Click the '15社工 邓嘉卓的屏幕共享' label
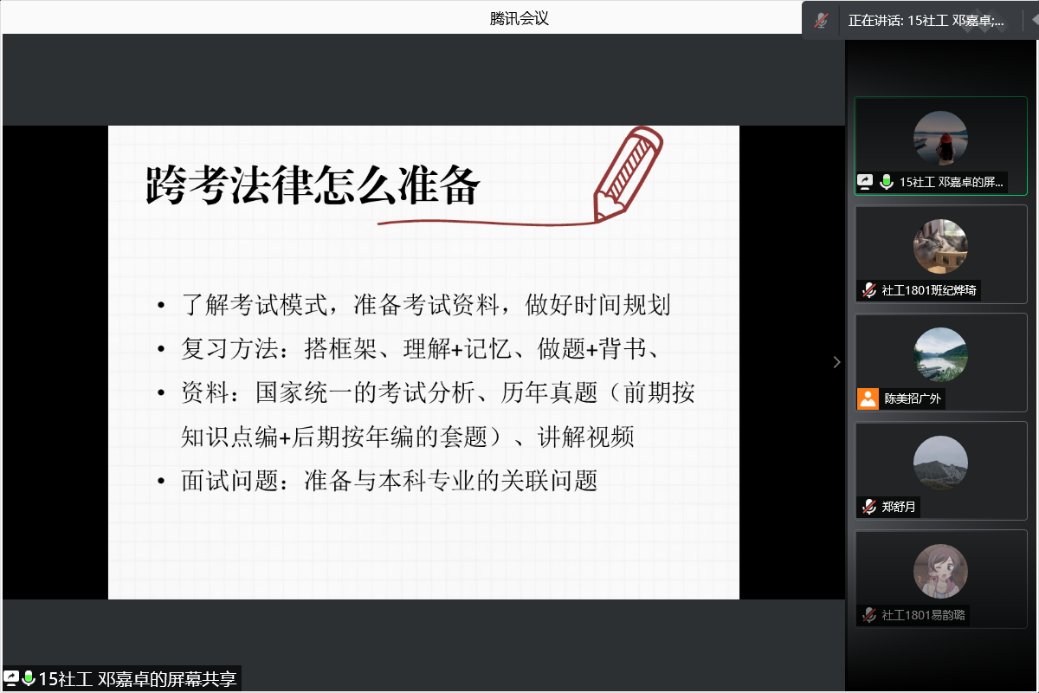 coord(137,679)
